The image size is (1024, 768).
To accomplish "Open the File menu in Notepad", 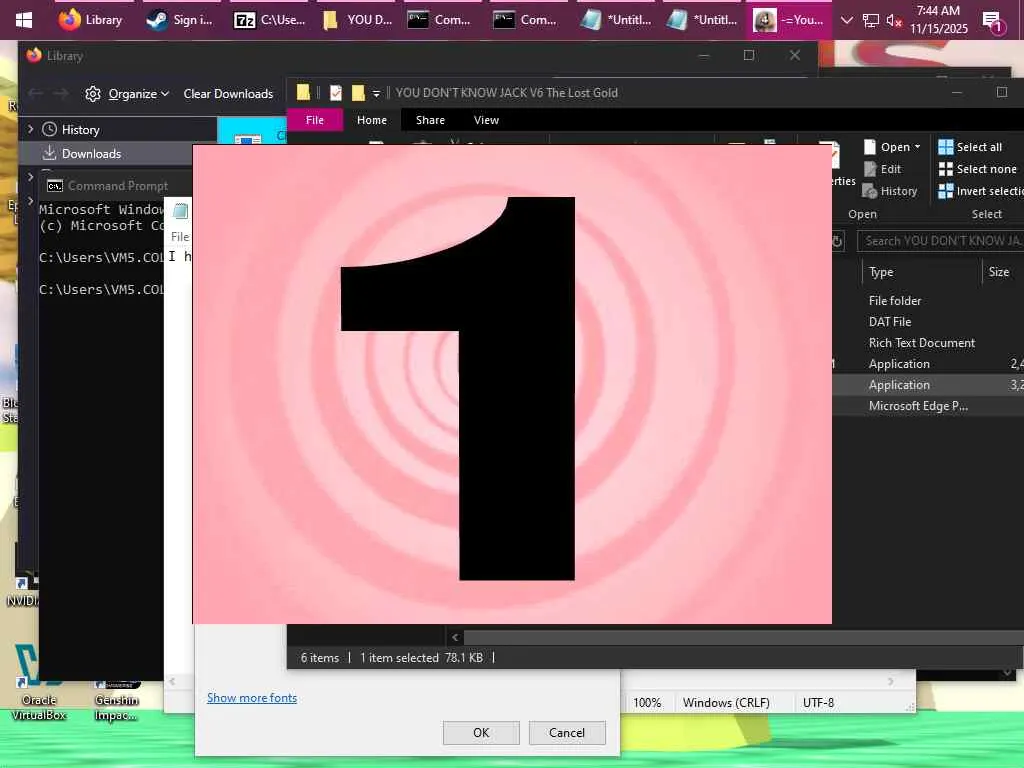I will 180,236.
